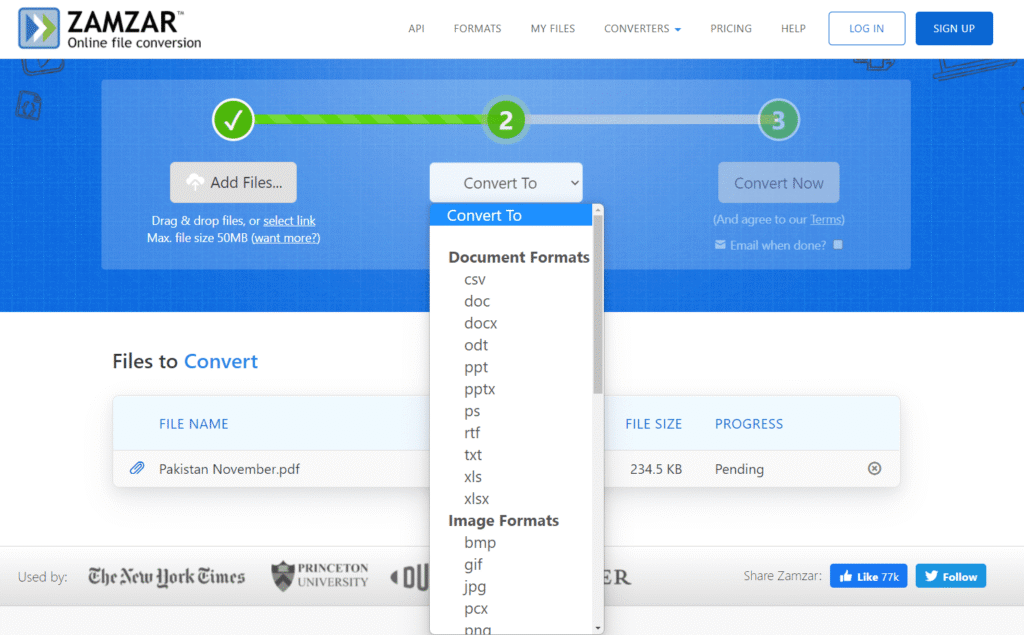This screenshot has height=635, width=1024.
Task: Open the FORMATS navigation item
Action: [x=477, y=28]
